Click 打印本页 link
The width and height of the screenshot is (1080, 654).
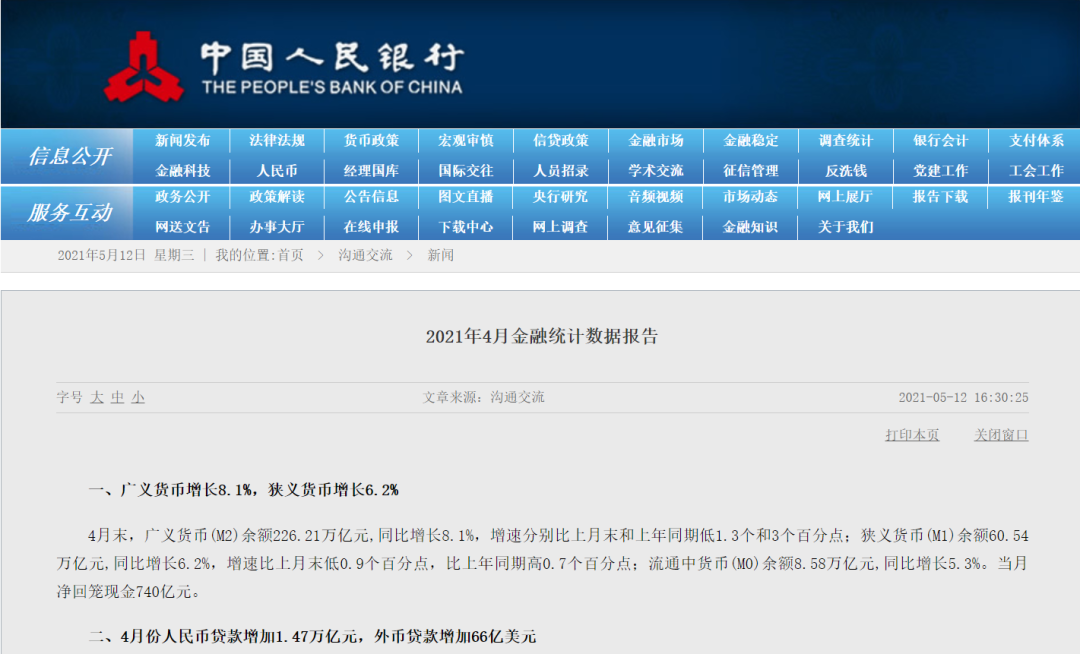tap(912, 435)
